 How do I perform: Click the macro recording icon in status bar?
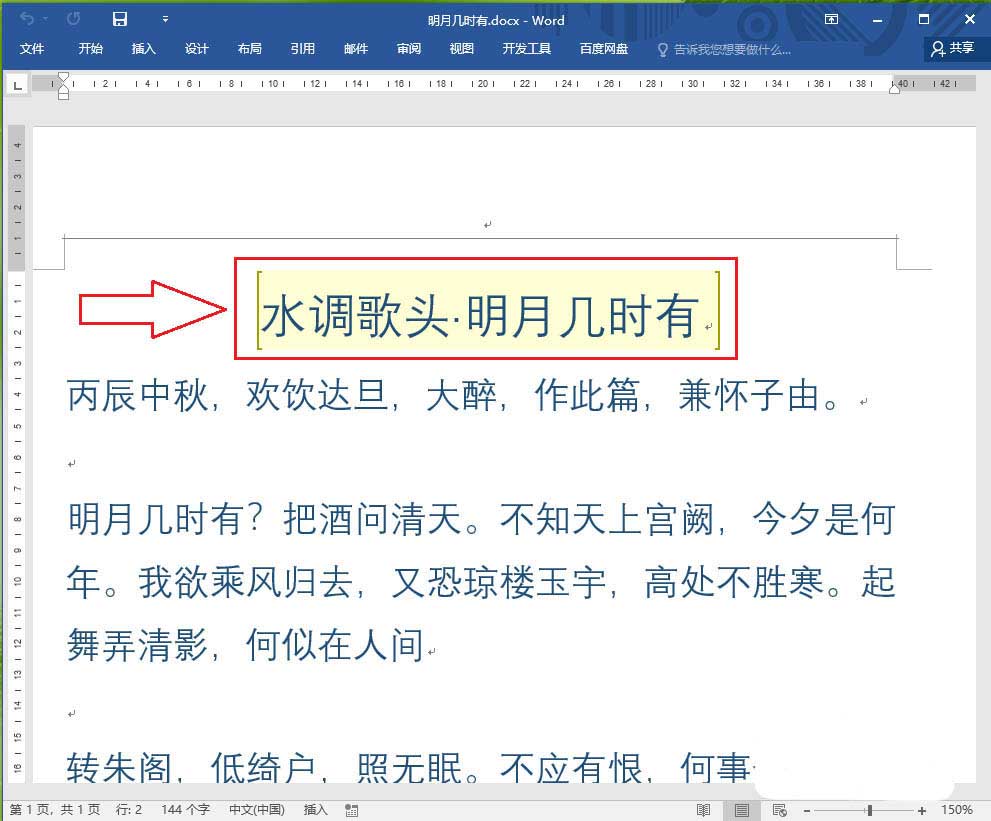pyautogui.click(x=352, y=810)
